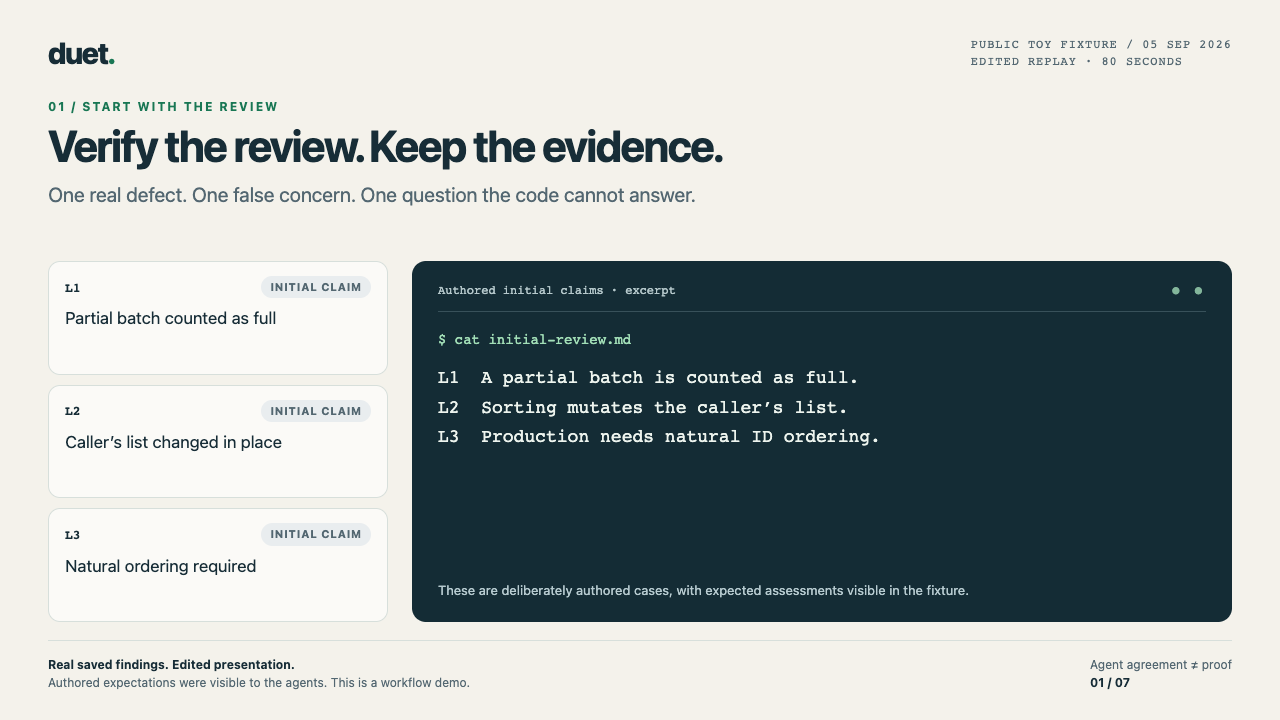This screenshot has width=1280, height=720.
Task: Open the L2 Caller's list changed card
Action: (x=218, y=441)
